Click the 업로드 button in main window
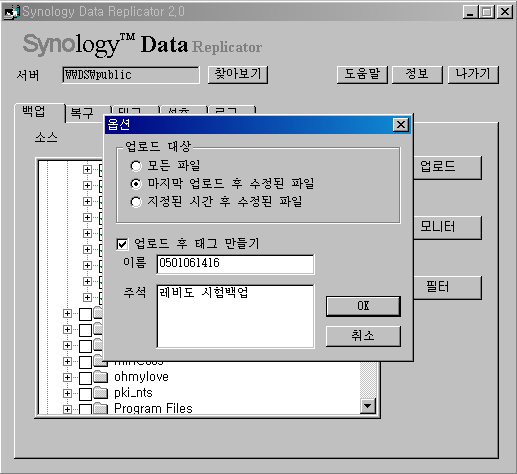Image resolution: width=517 pixels, height=474 pixels. (x=447, y=167)
